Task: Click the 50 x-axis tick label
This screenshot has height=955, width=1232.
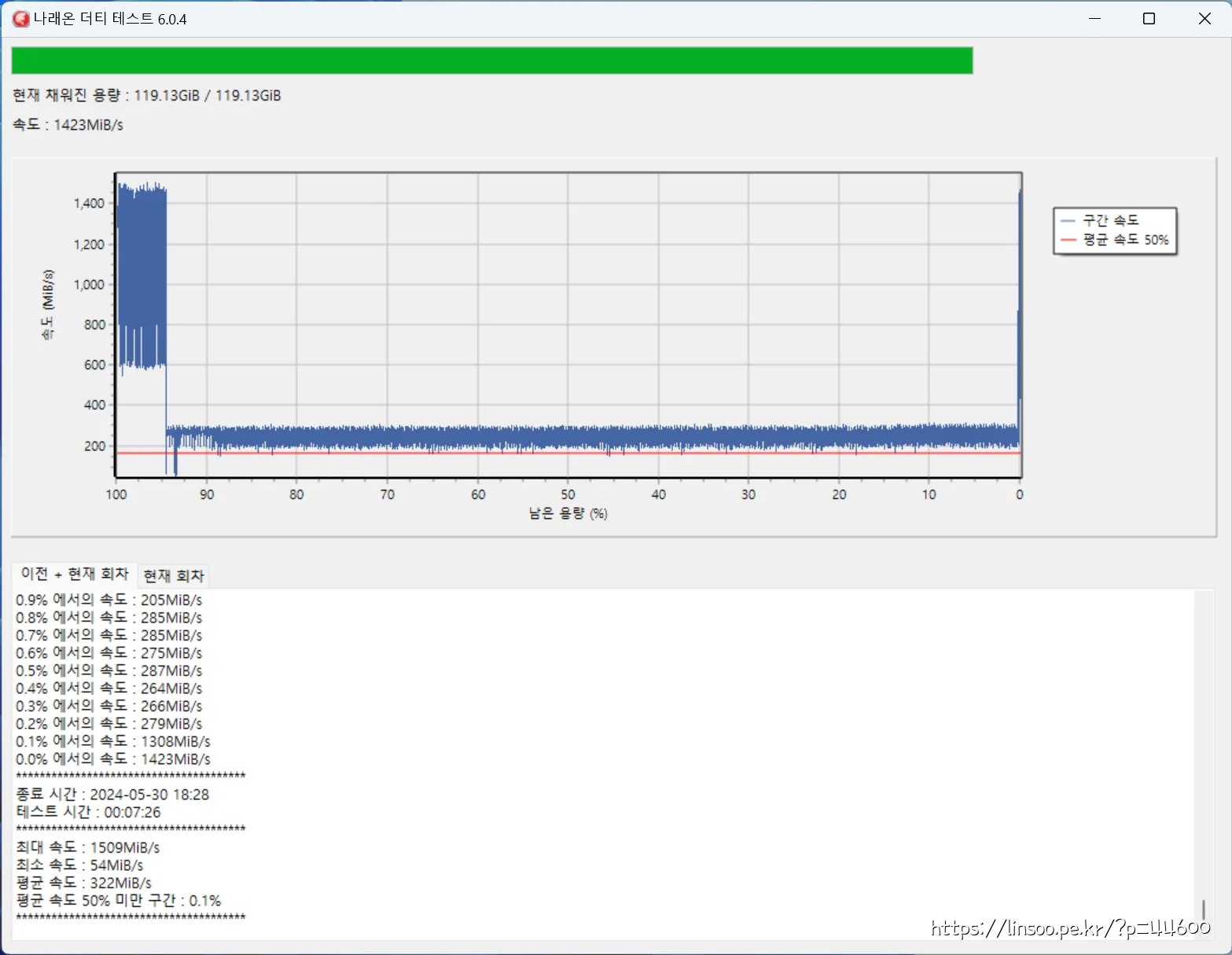Action: 568,494
